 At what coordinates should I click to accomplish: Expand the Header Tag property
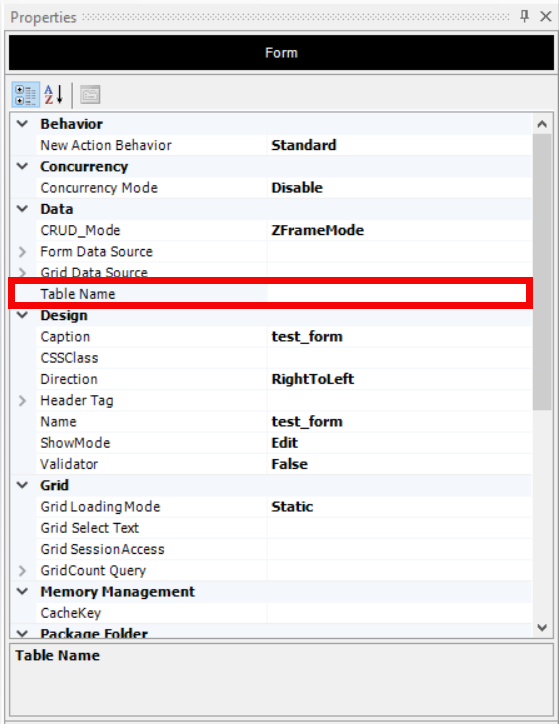22,400
